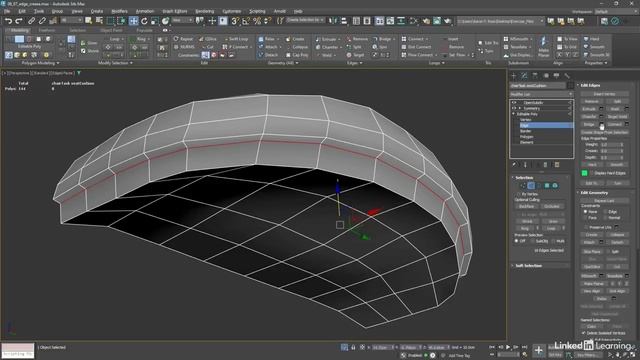Switch to the Freeform ribbon tab
Screen dimensions: 640x360
(x=47, y=30)
